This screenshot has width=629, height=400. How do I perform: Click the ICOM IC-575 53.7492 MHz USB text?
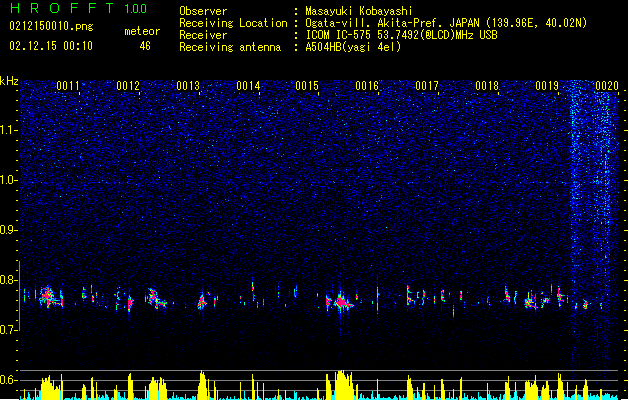pyautogui.click(x=401, y=35)
